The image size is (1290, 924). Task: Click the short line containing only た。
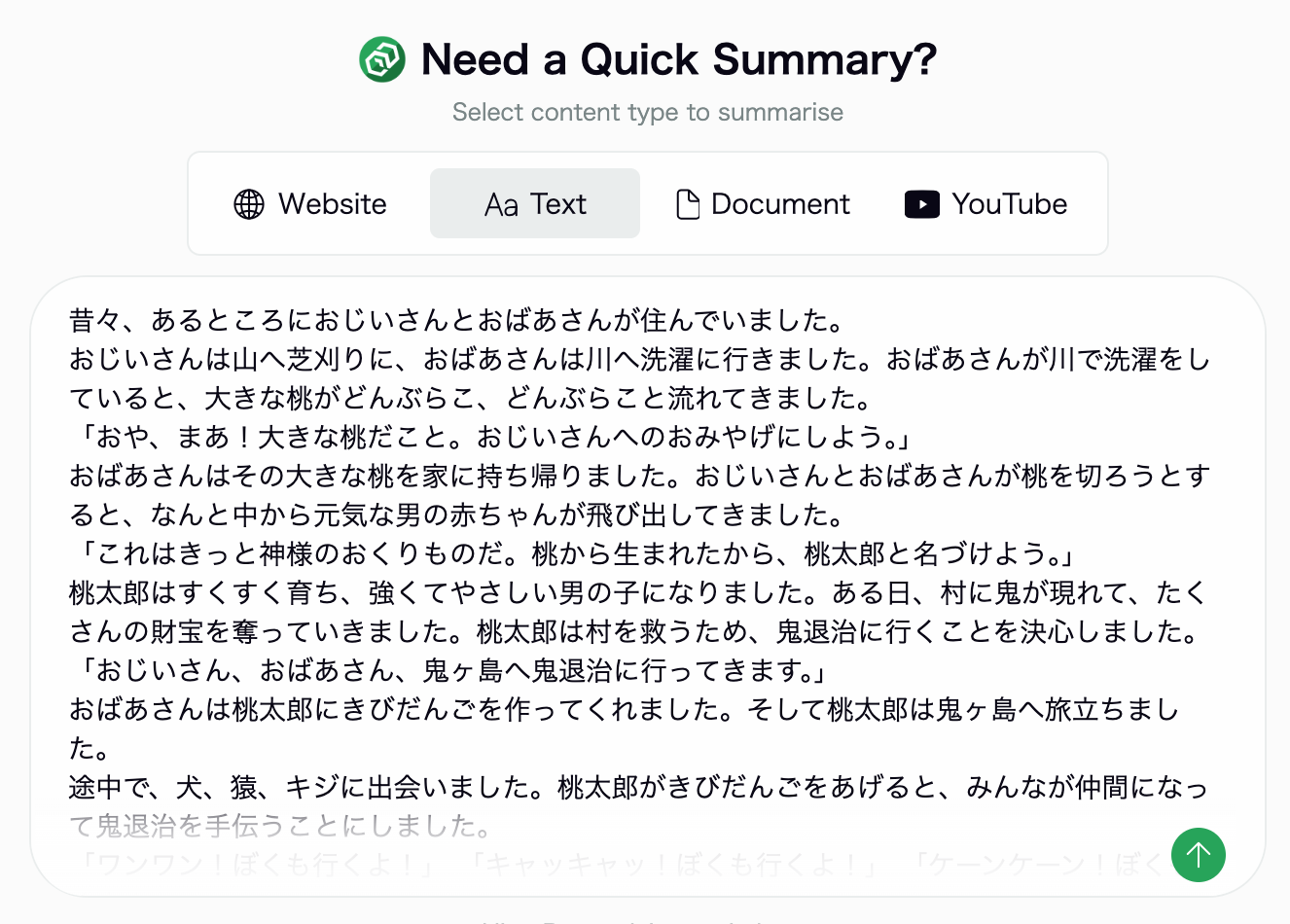pos(90,748)
